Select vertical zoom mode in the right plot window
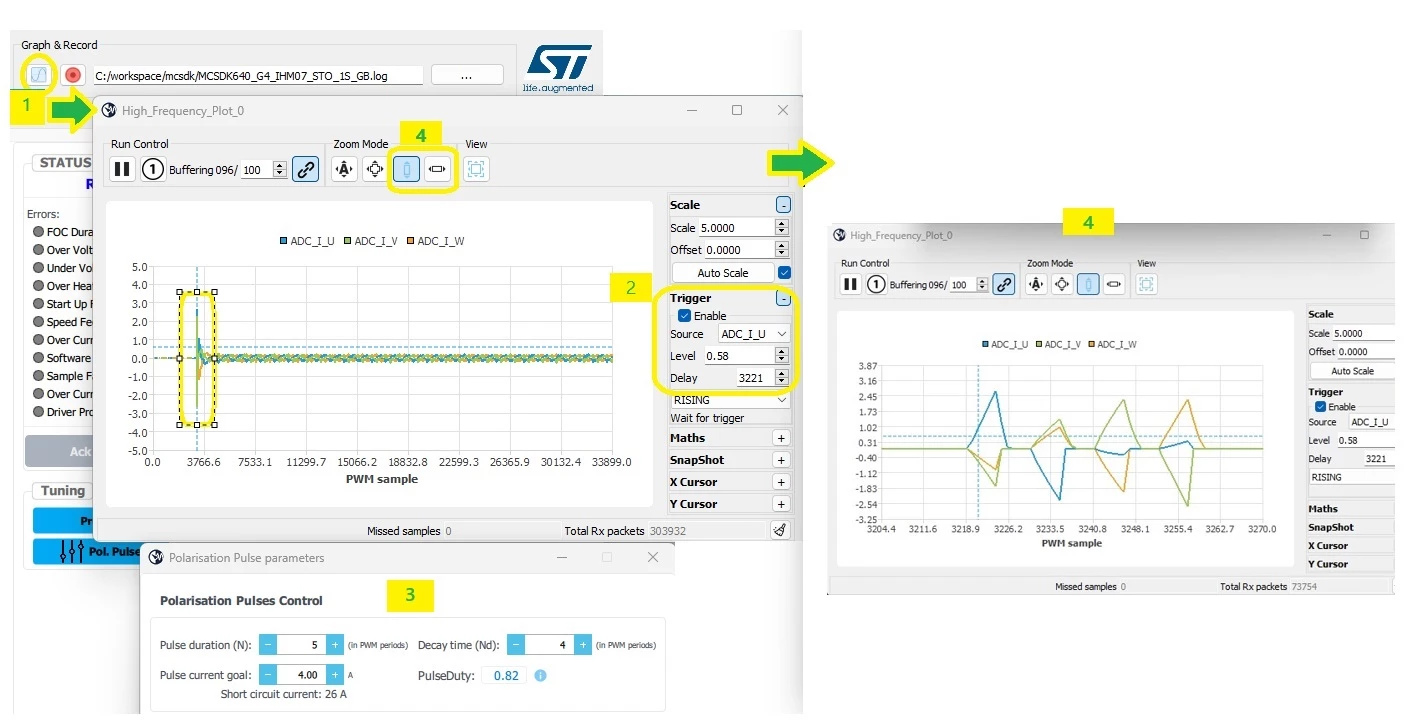The image size is (1412, 727). [x=1089, y=284]
